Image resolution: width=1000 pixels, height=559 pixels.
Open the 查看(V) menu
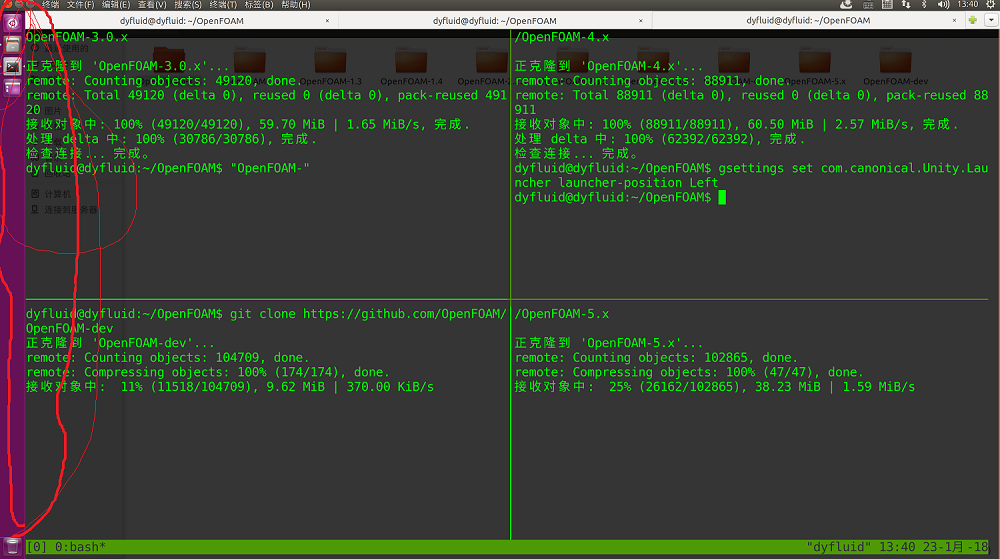pyautogui.click(x=152, y=4)
